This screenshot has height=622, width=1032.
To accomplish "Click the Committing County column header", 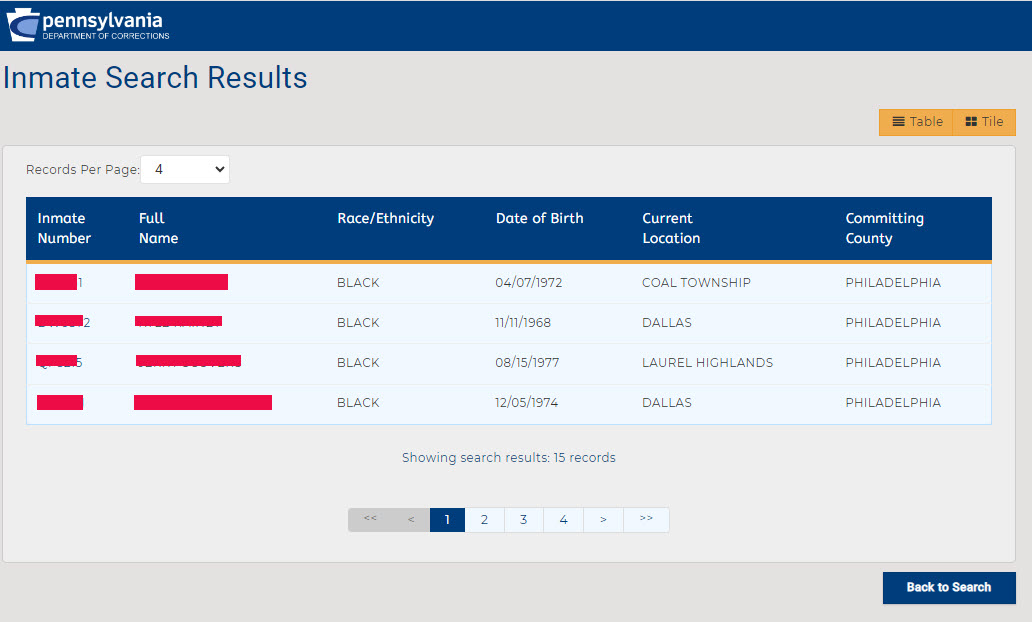I will pyautogui.click(x=884, y=228).
